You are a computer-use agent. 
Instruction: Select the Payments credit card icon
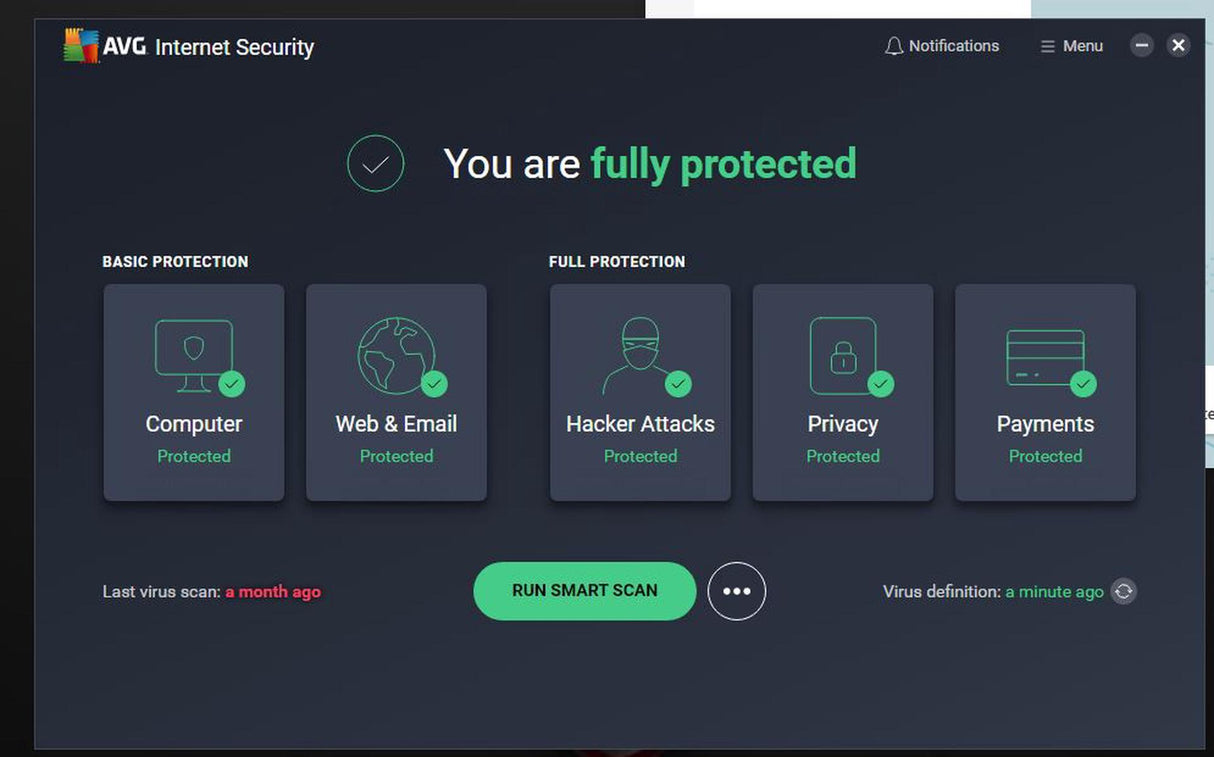[x=1045, y=350]
